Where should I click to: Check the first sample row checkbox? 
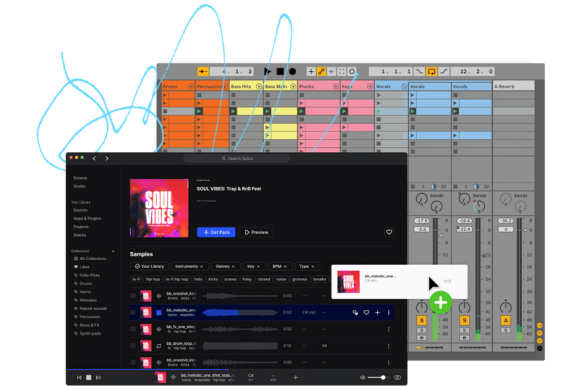133,296
